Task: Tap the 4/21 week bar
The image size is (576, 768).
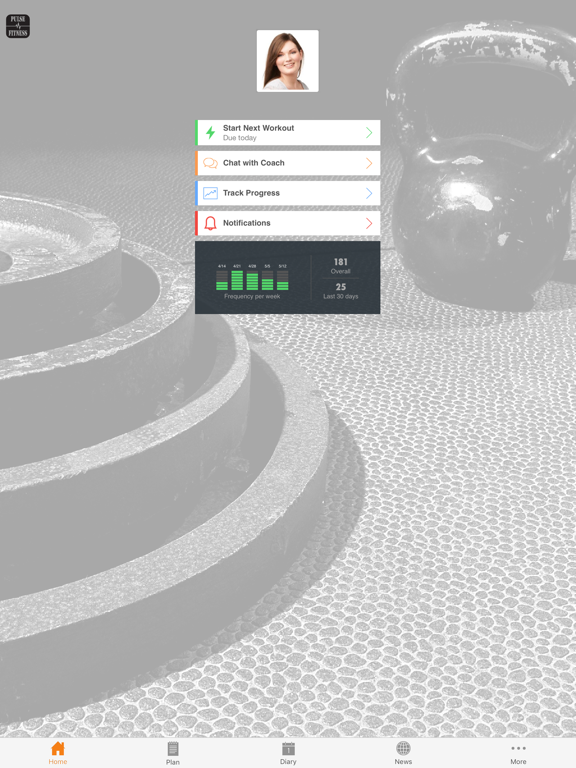Action: click(x=237, y=280)
